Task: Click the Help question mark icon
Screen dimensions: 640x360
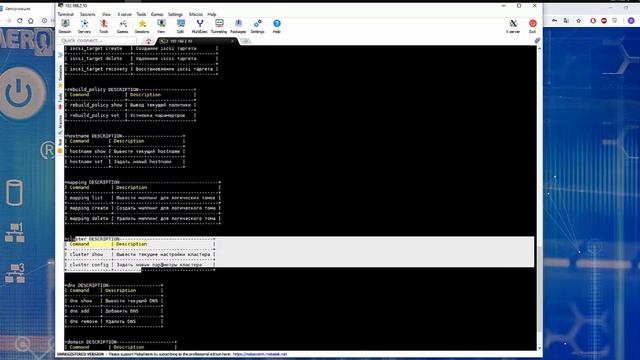Action: 277,26
